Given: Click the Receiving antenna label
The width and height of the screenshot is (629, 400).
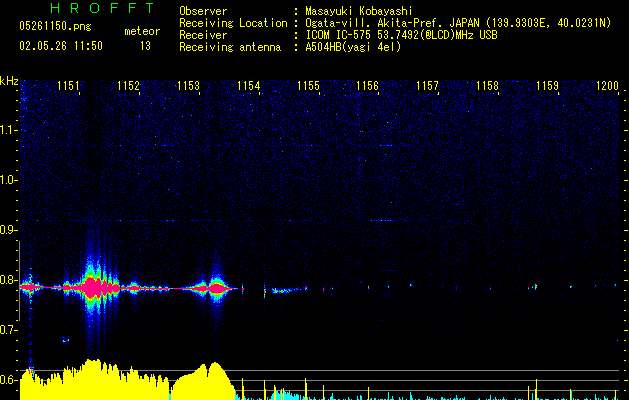Looking at the screenshot, I should 230,47.
